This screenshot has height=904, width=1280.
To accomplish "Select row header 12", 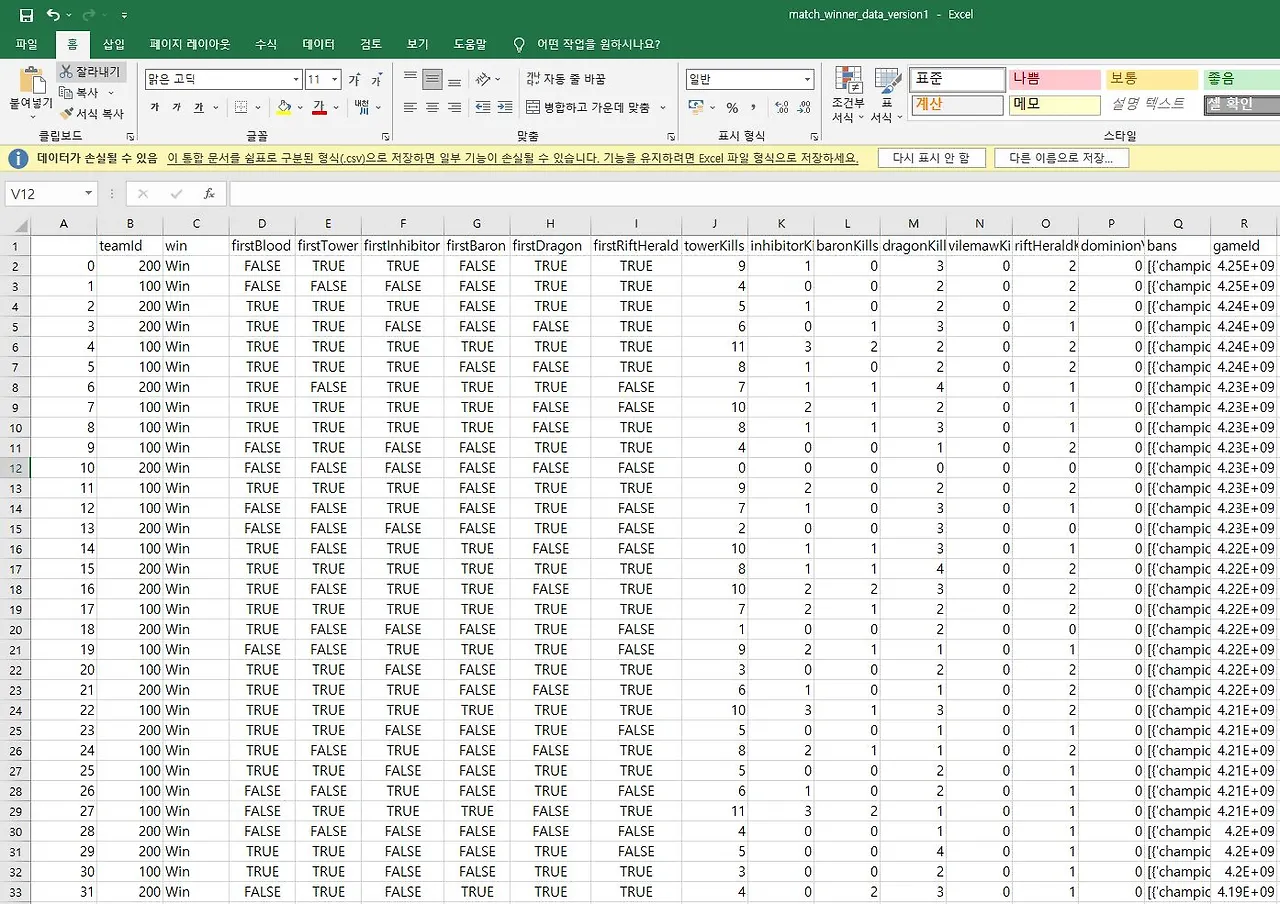I will 16,468.
